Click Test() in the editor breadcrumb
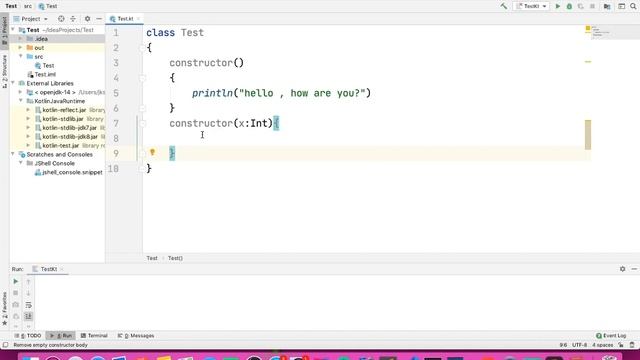 click(x=175, y=258)
